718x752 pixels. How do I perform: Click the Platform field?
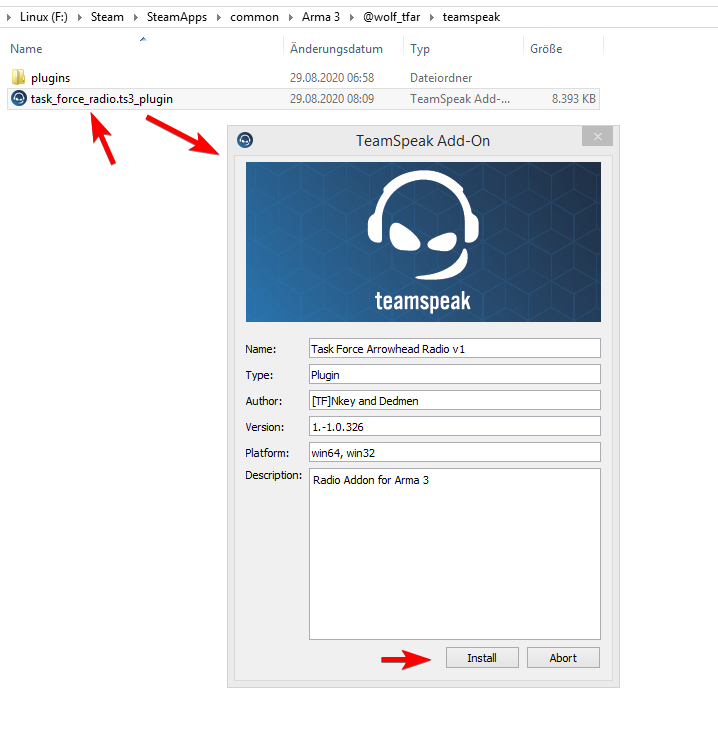tap(454, 452)
